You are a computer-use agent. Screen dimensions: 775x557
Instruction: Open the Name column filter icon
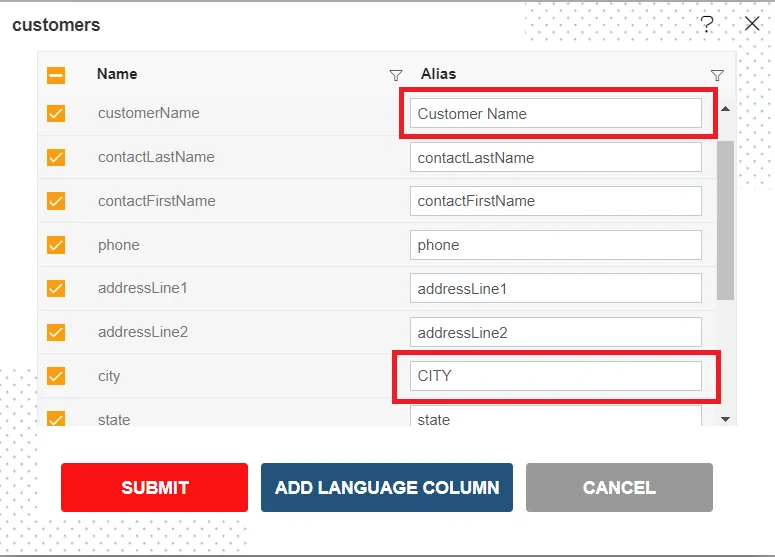click(395, 75)
